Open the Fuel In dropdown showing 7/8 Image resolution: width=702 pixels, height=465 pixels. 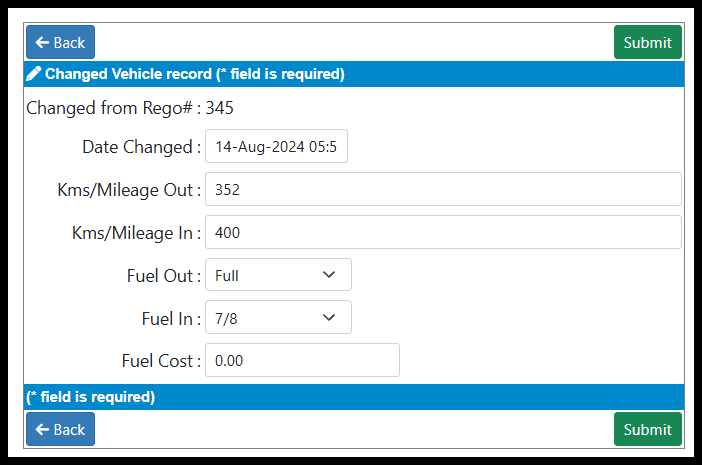click(278, 317)
